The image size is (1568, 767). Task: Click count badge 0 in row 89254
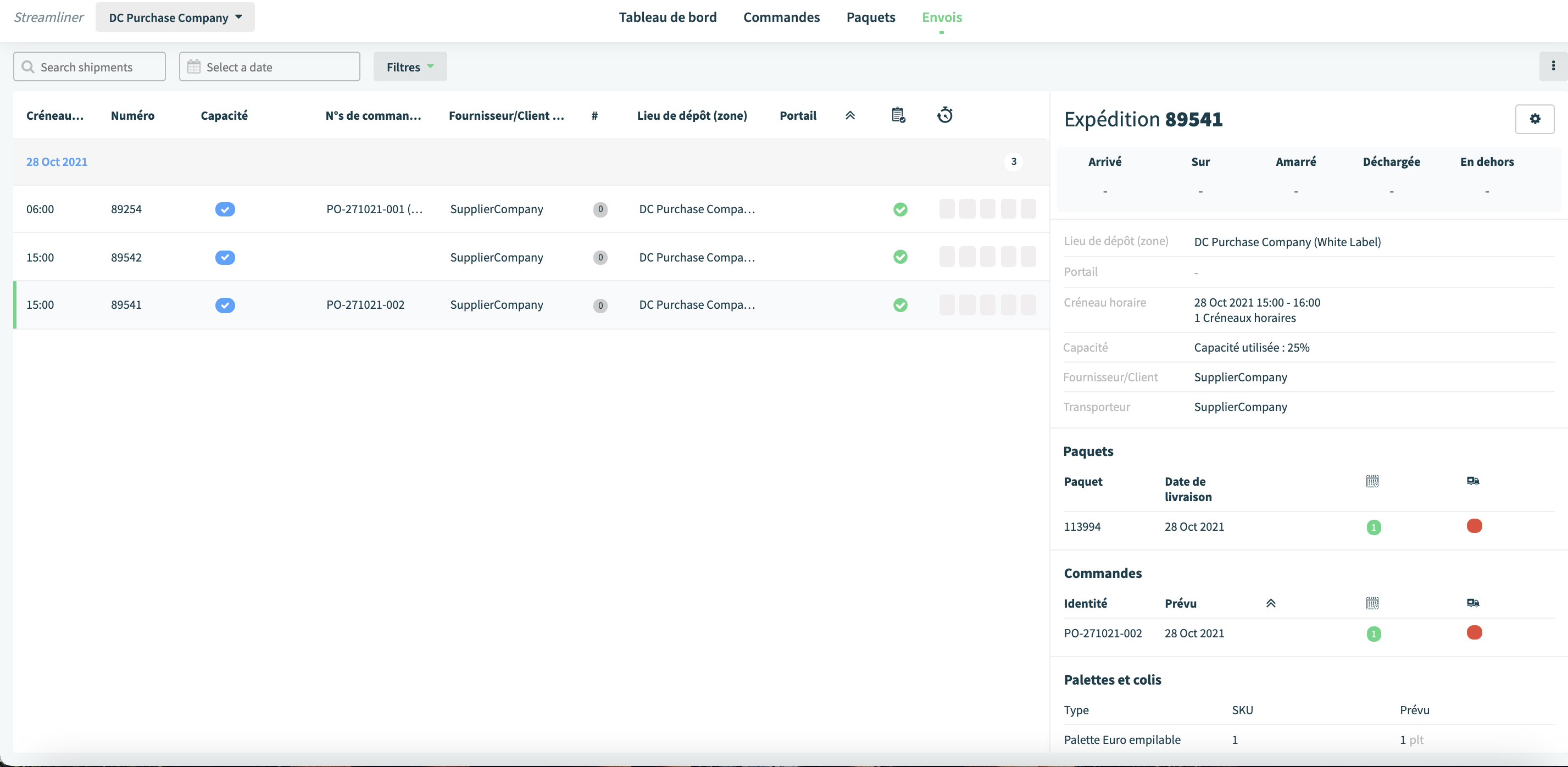click(x=600, y=209)
